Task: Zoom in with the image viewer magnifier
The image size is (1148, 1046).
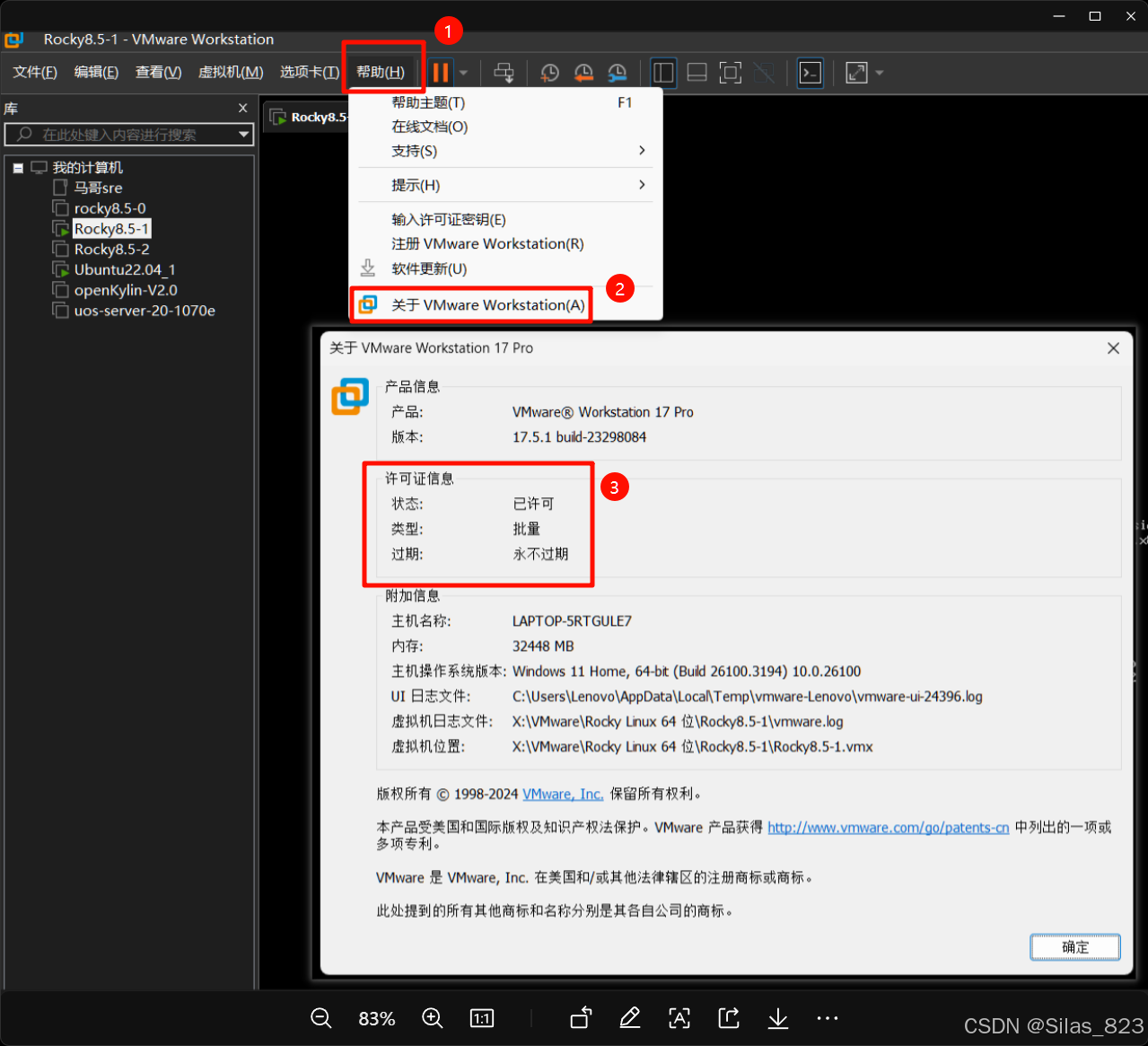Action: [x=433, y=1018]
